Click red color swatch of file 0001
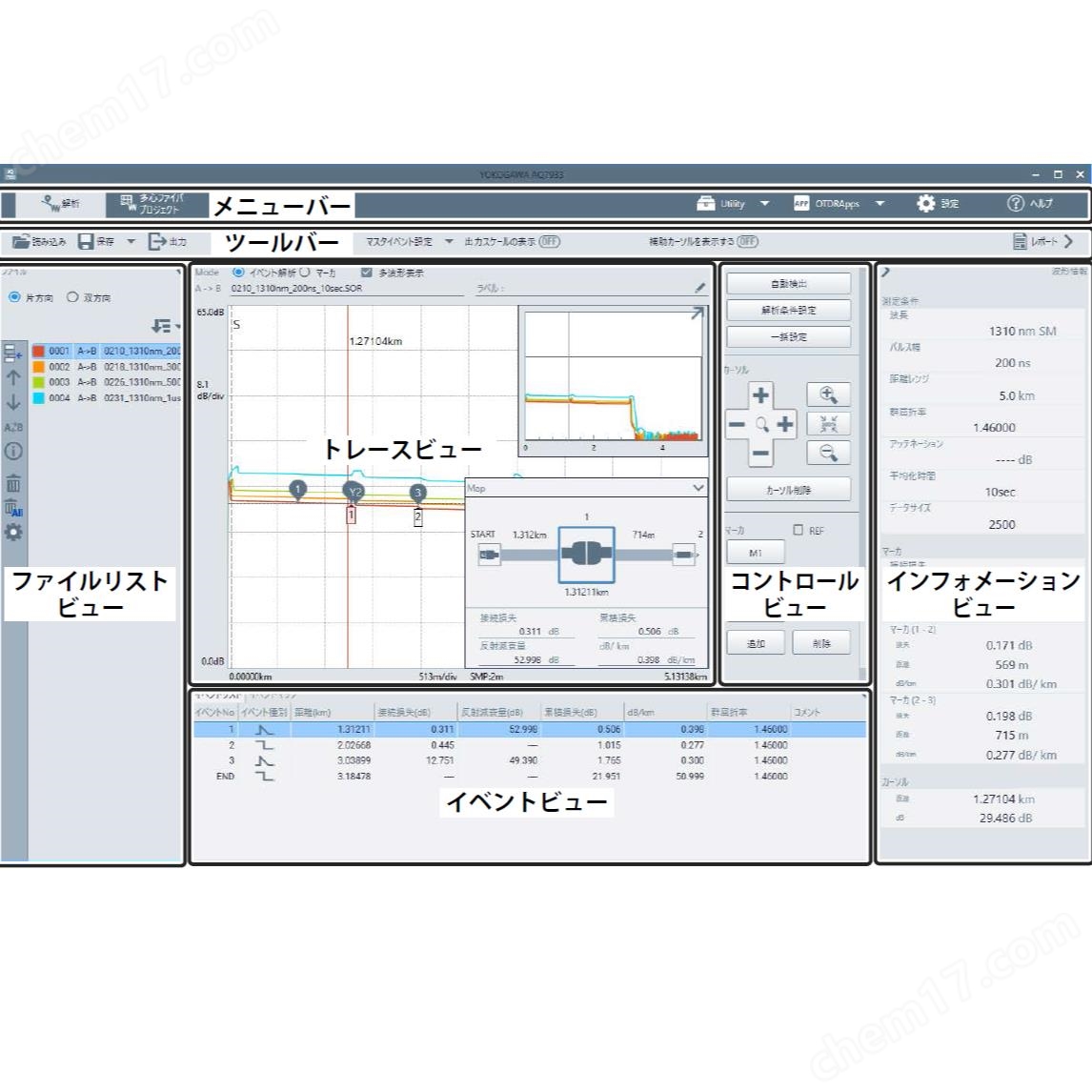This screenshot has width=1092, height=1092. [38, 351]
